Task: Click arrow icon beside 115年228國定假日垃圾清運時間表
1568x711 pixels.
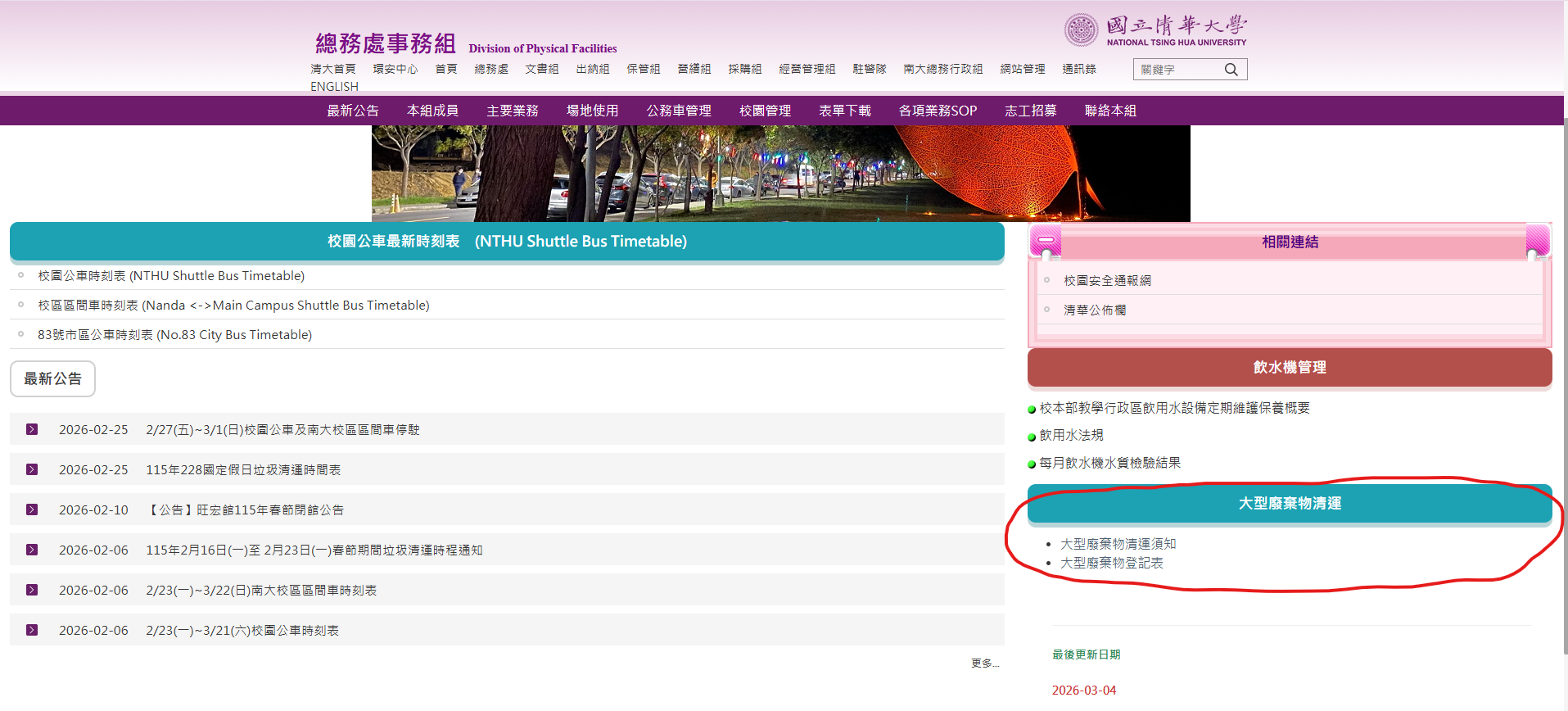Action: (32, 469)
